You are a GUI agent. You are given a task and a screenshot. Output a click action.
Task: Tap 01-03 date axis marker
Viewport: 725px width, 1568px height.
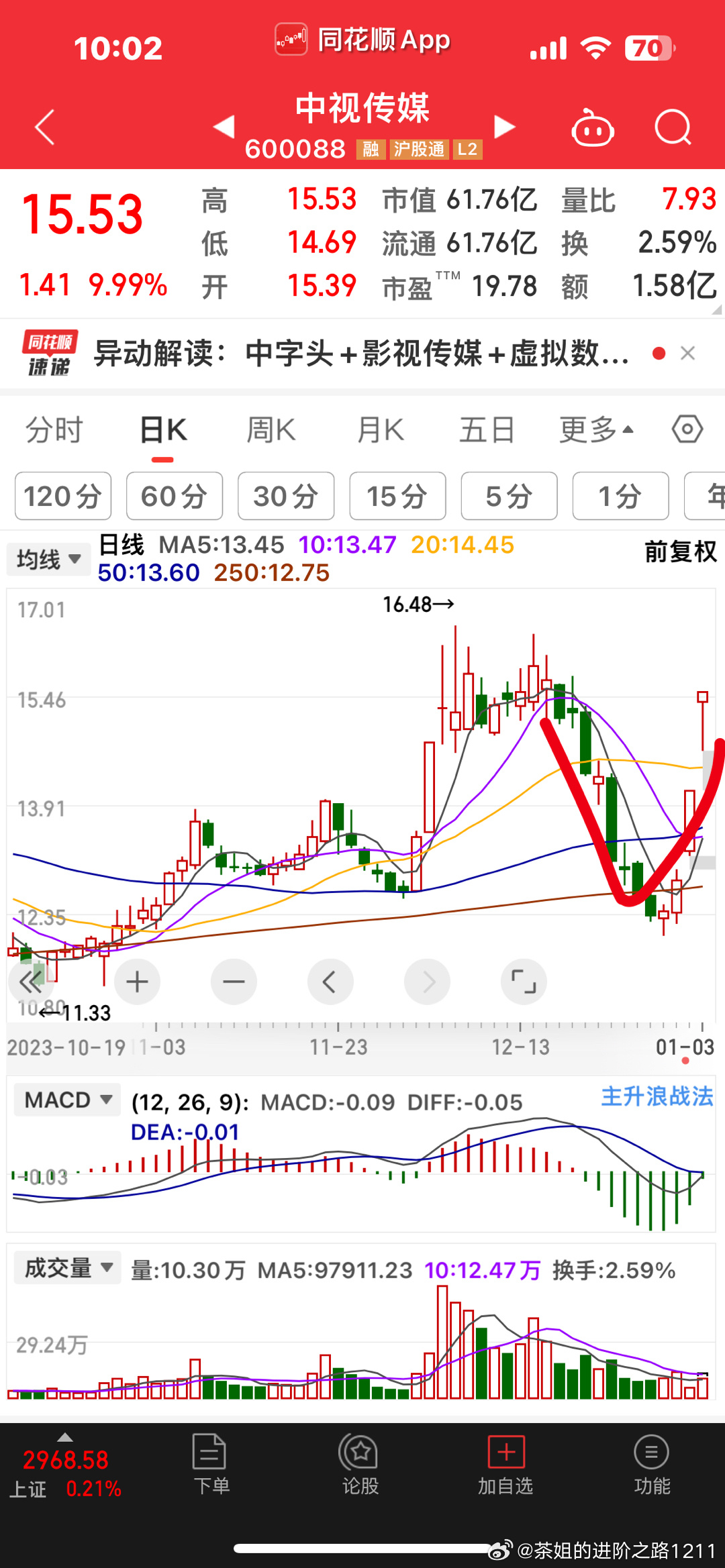point(685,1047)
